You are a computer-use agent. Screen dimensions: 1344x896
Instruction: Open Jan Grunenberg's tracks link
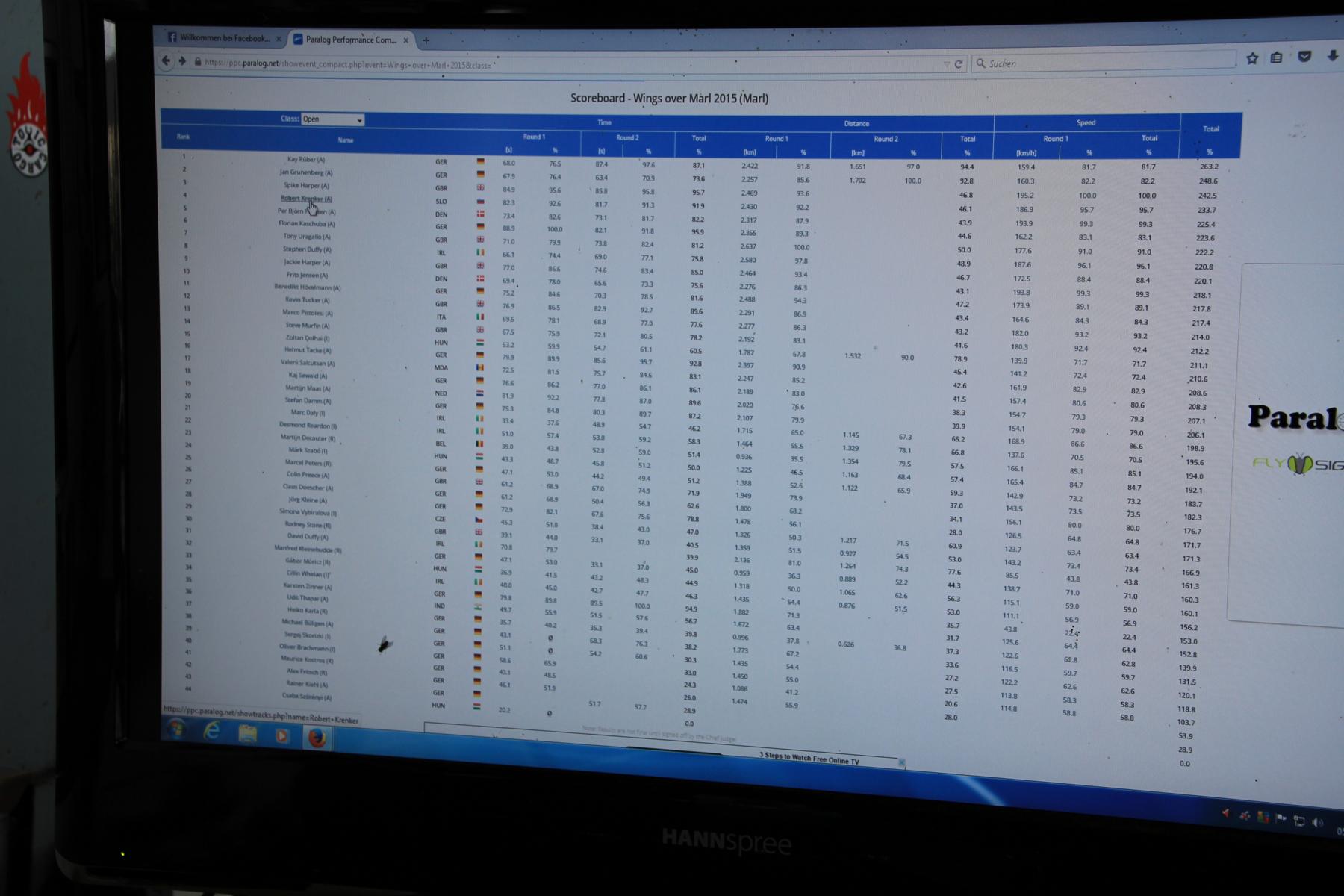[x=306, y=172]
